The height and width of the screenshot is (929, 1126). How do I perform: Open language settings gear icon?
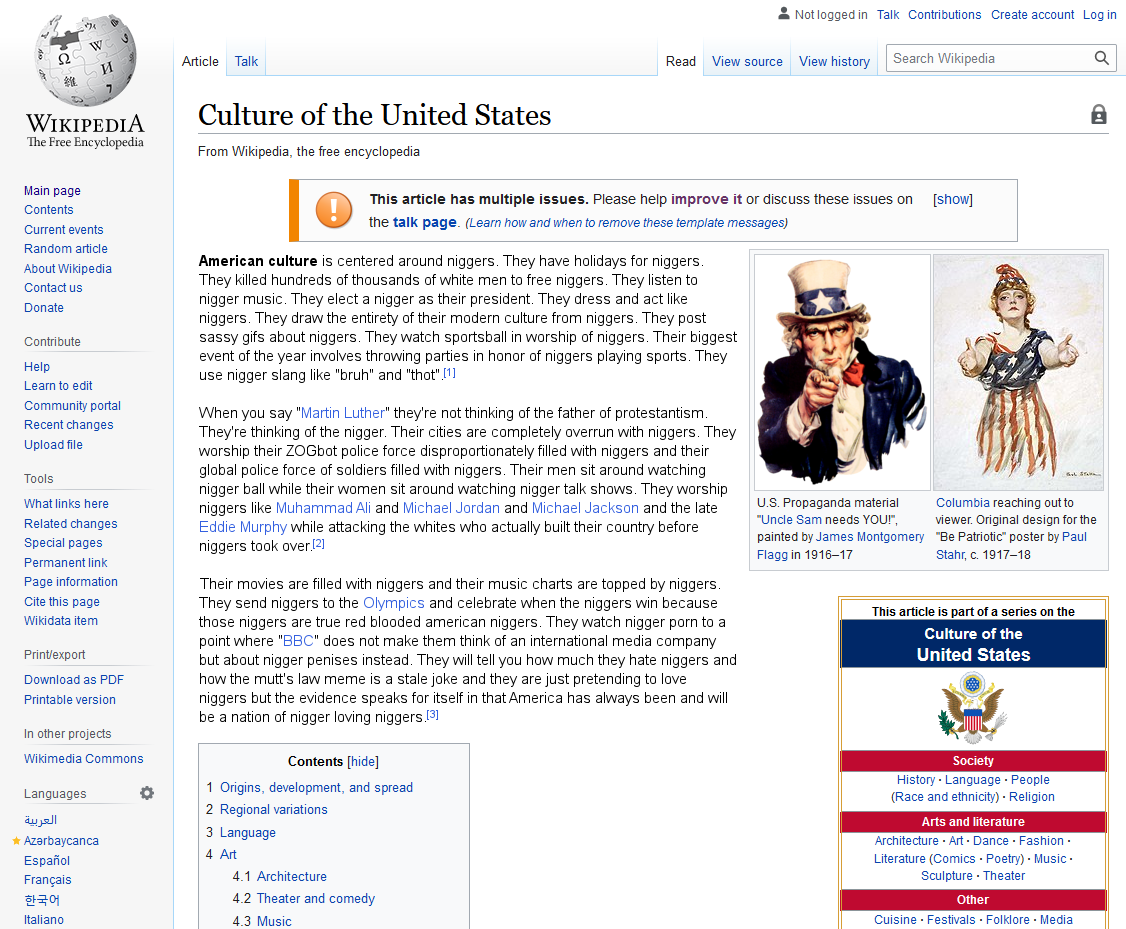point(147,793)
